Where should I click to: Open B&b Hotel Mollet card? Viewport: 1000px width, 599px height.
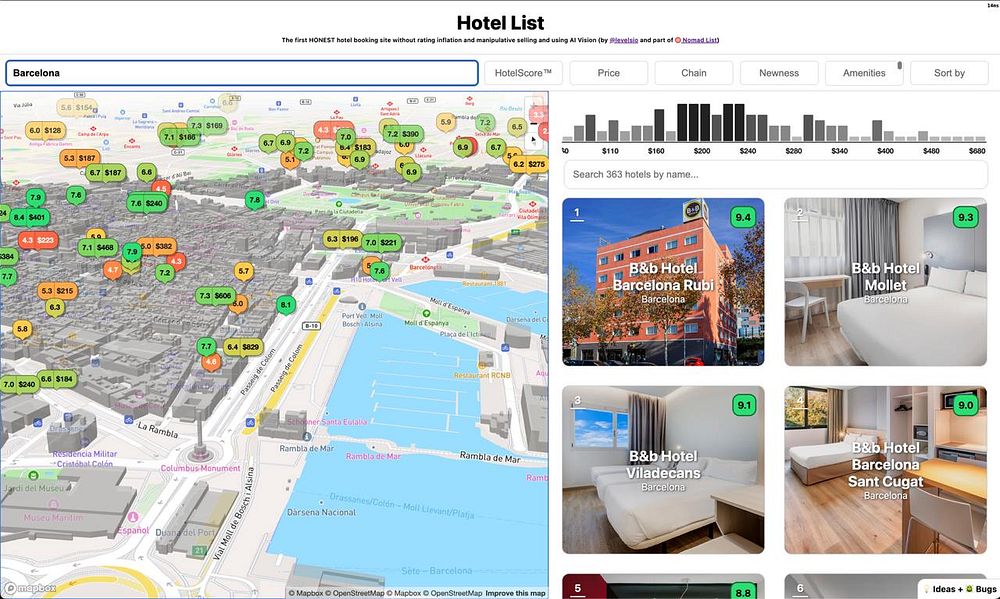[x=885, y=282]
